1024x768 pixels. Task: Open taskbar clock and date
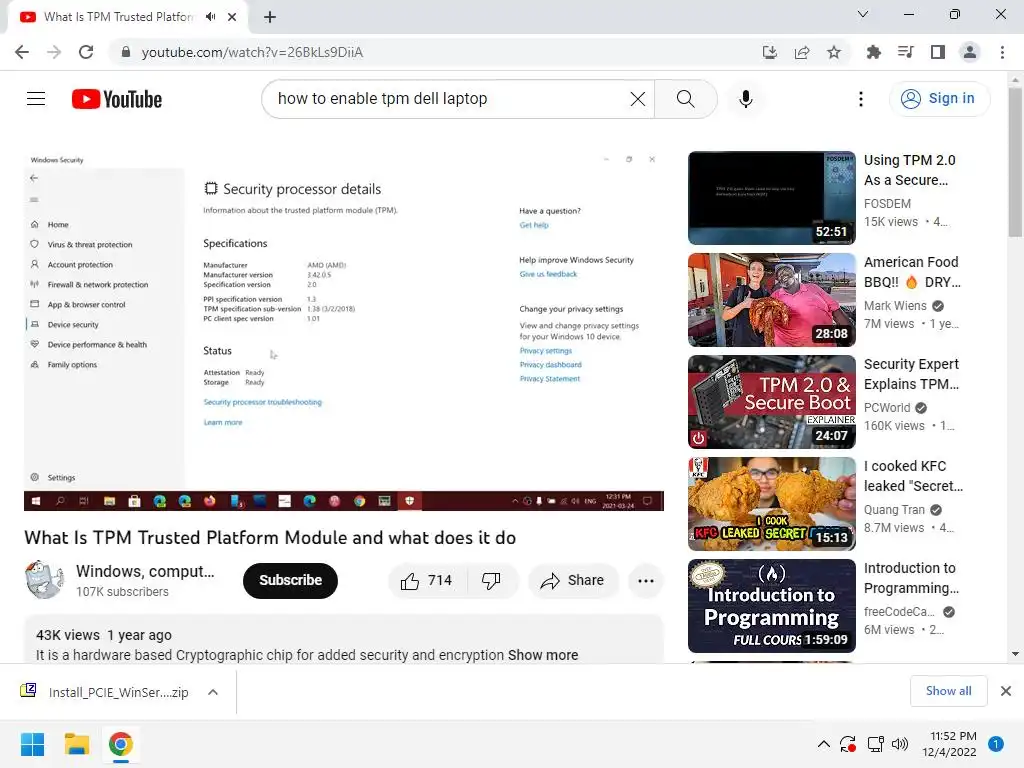click(950, 744)
